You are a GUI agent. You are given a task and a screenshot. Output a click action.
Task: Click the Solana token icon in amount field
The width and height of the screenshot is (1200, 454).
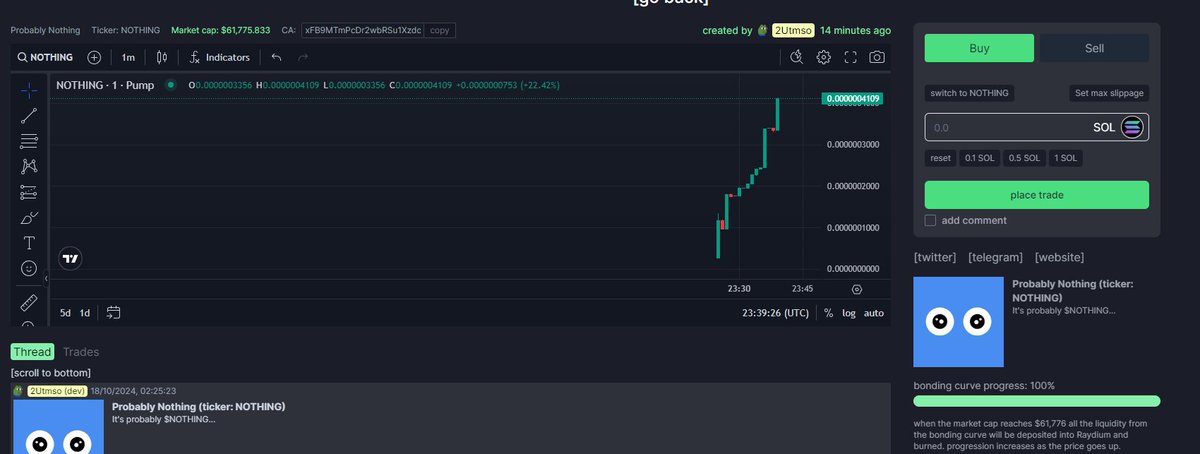(x=1132, y=127)
